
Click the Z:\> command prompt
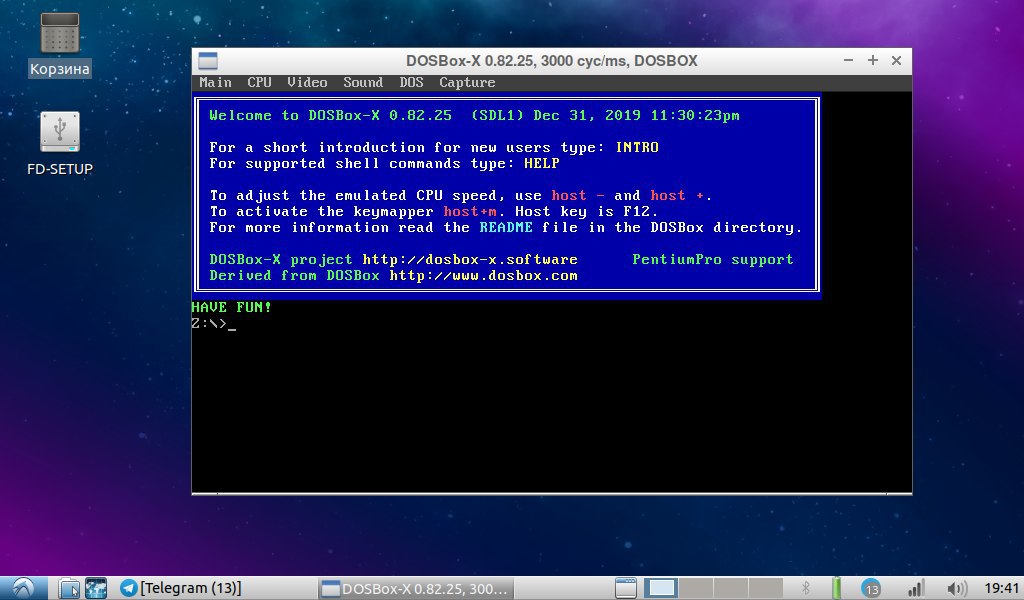click(209, 323)
